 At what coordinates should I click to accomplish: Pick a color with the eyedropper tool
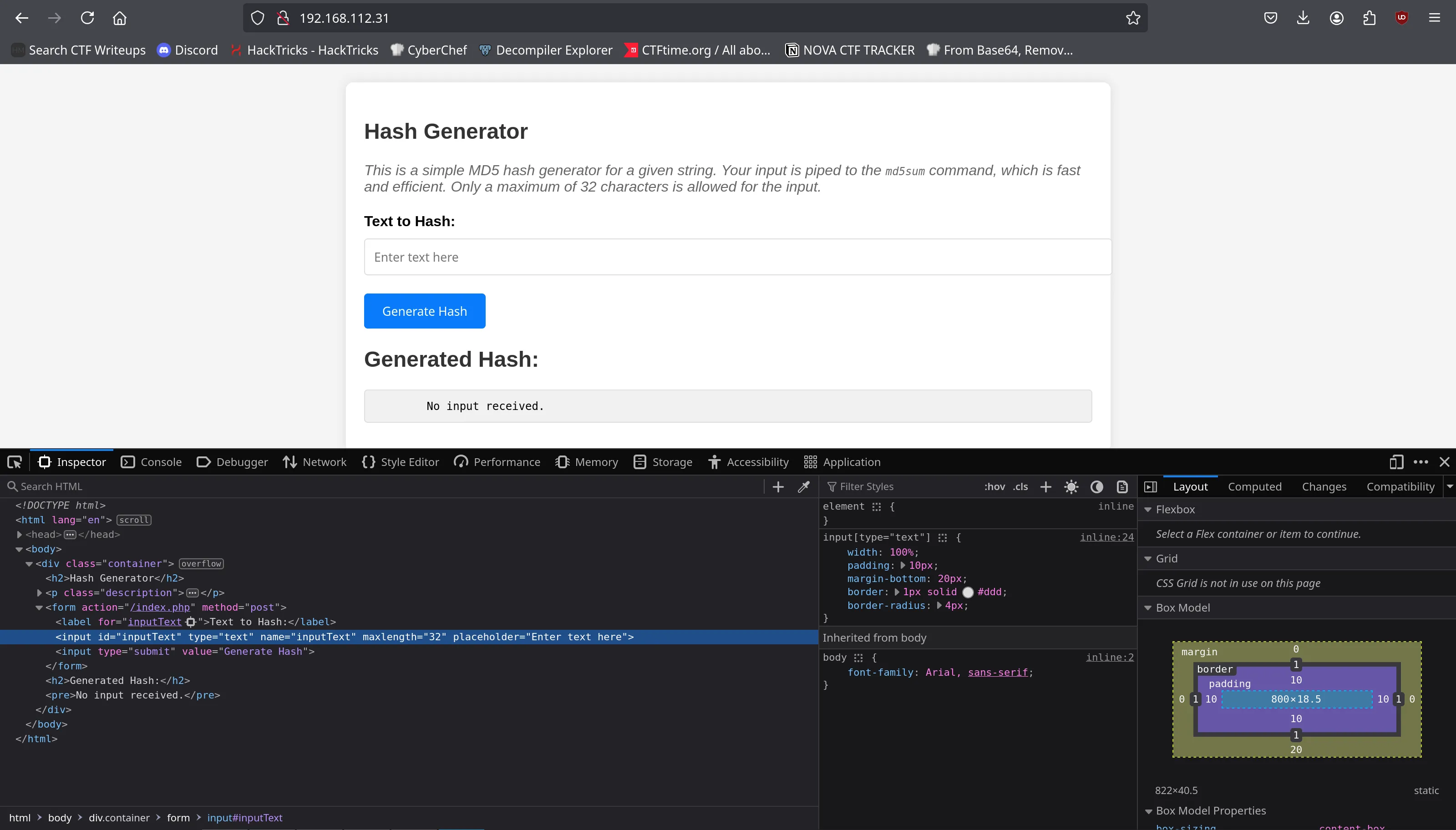tap(804, 486)
